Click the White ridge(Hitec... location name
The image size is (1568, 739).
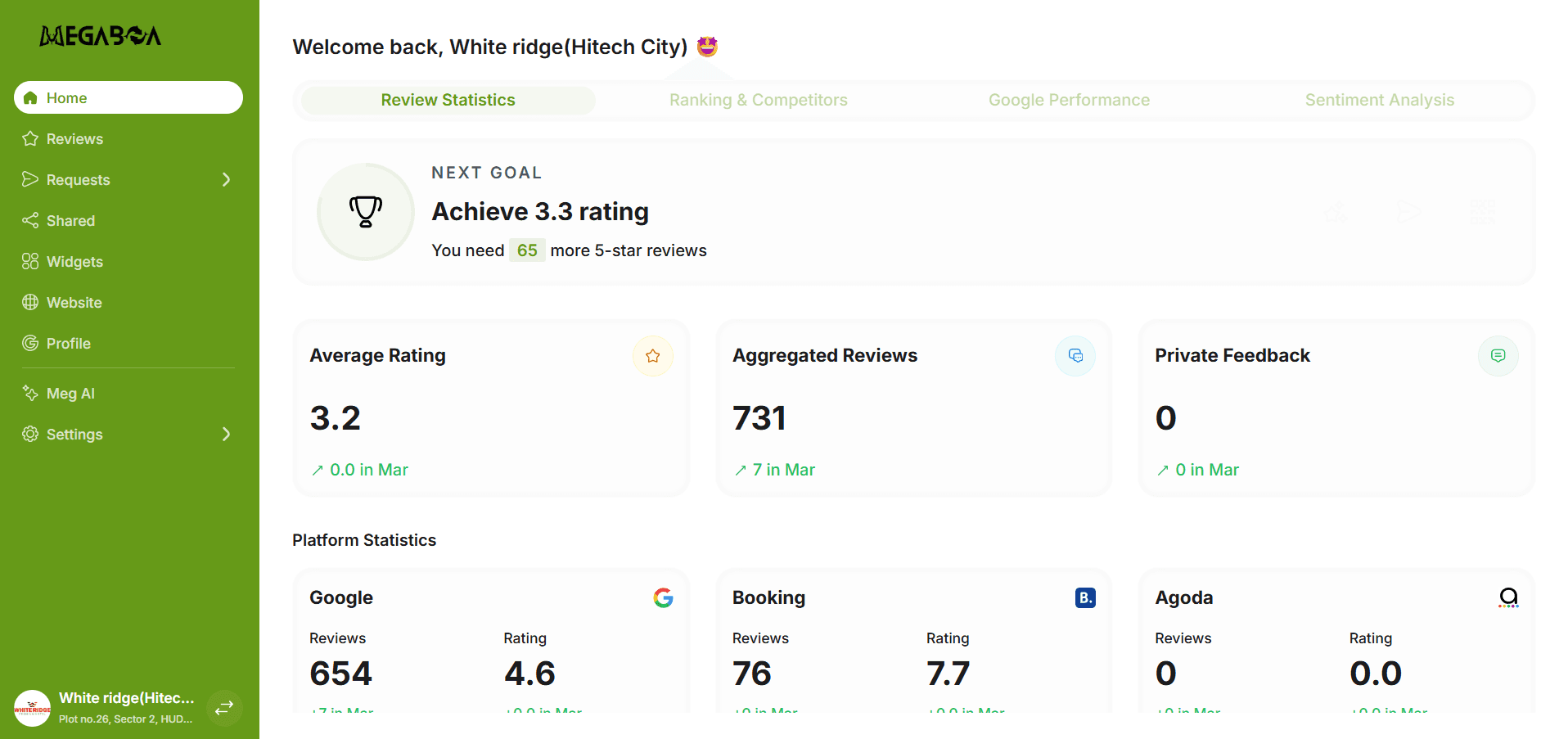point(127,698)
